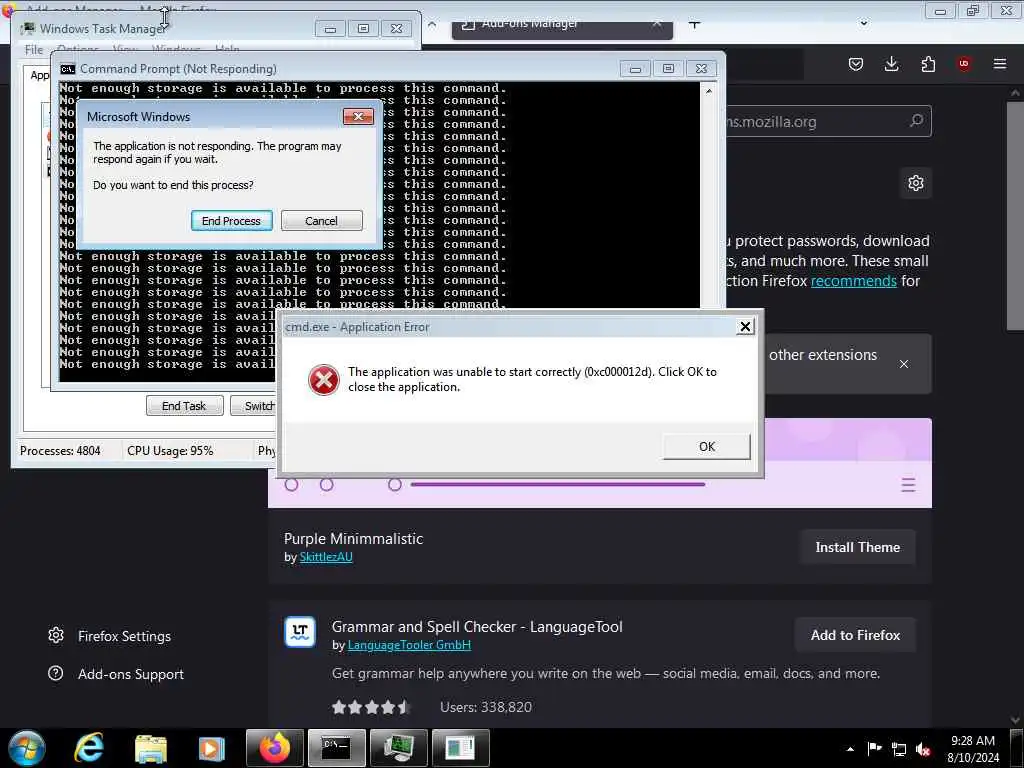Open Firefox downloads arrow icon
1024x768 pixels.
click(x=891, y=64)
